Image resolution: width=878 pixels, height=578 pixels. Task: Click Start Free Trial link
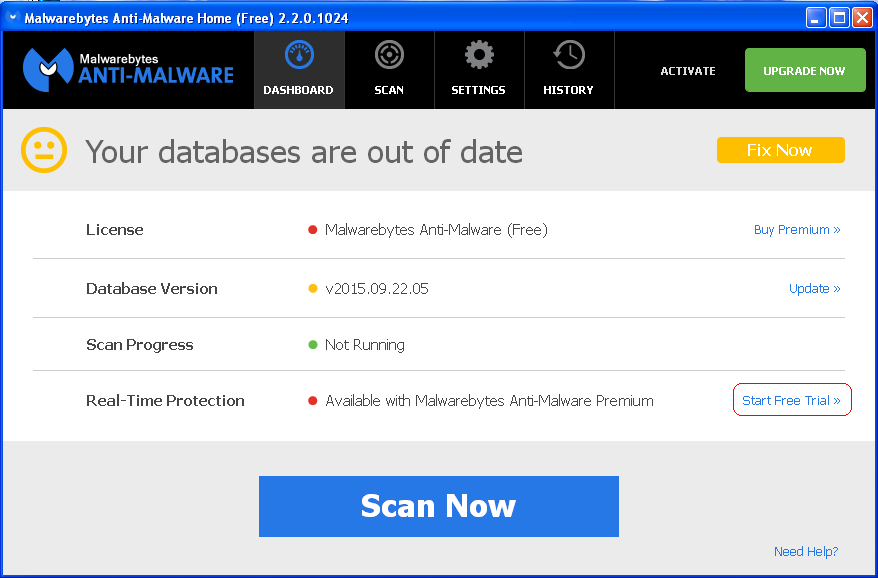791,400
